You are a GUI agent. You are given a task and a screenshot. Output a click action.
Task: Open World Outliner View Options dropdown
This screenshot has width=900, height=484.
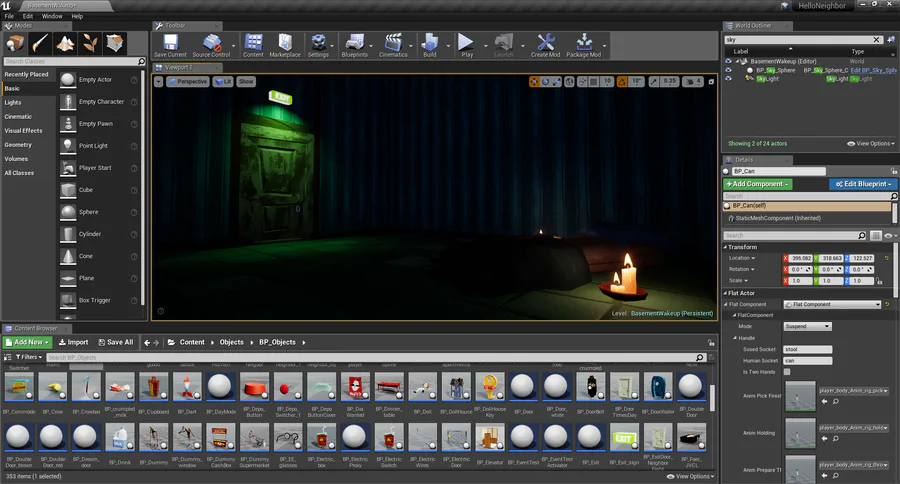point(871,144)
